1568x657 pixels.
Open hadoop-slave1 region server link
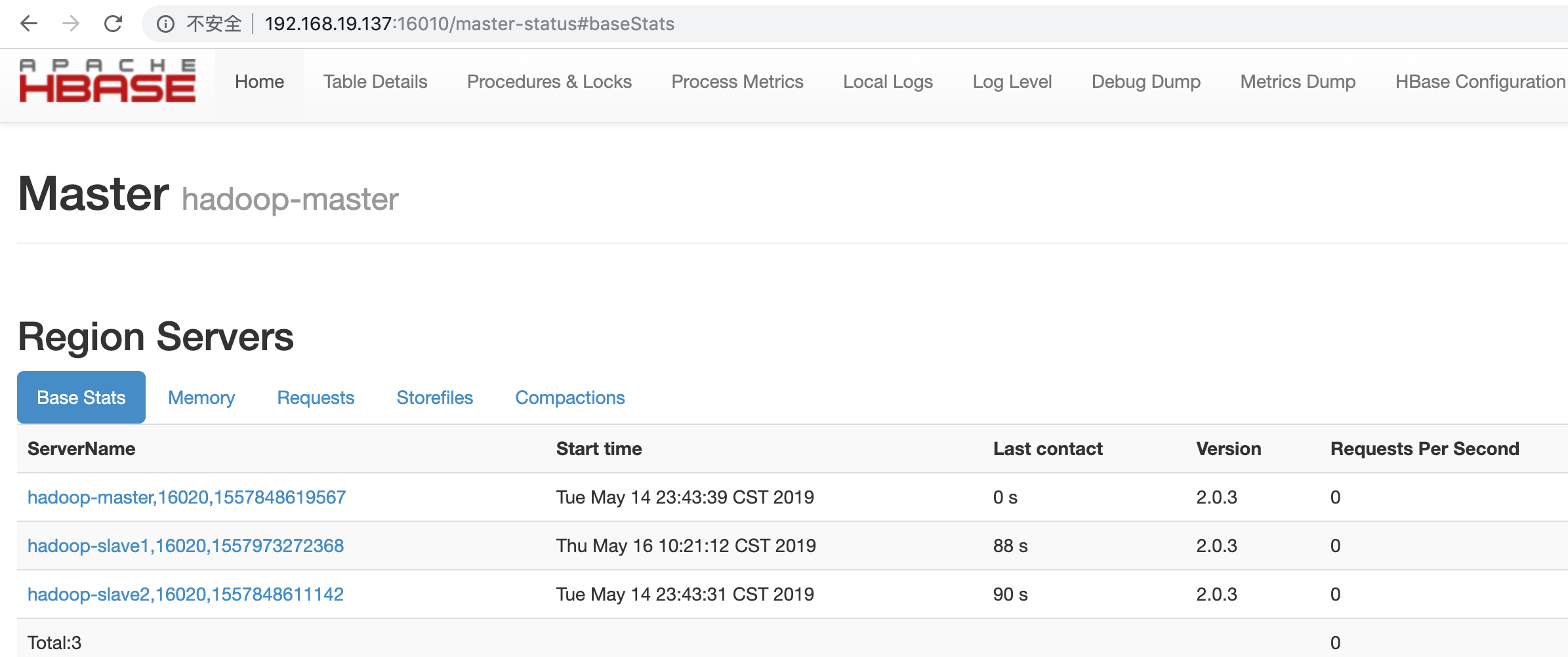click(x=185, y=546)
